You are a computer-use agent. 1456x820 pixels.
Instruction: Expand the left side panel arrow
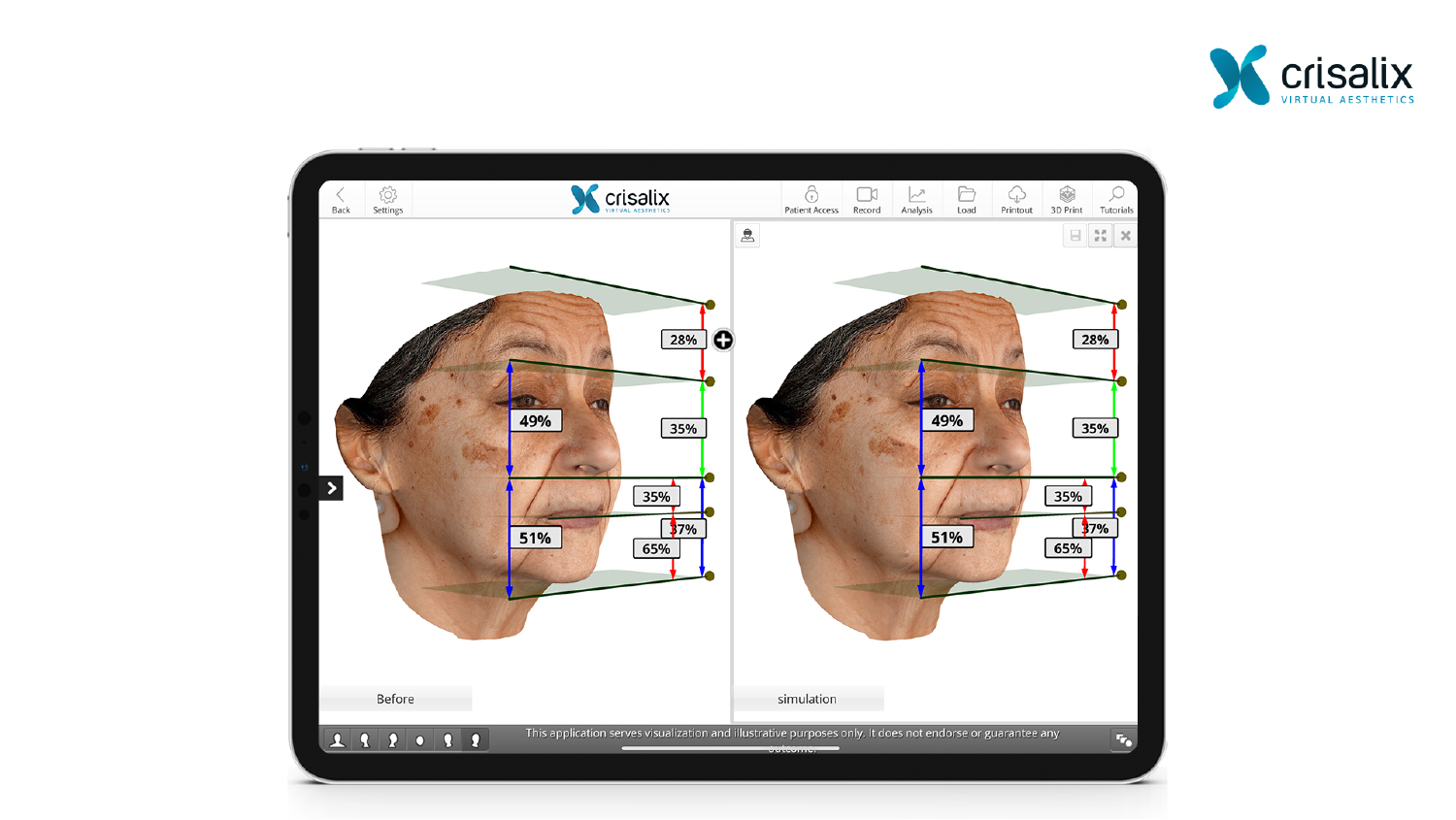pyautogui.click(x=332, y=488)
